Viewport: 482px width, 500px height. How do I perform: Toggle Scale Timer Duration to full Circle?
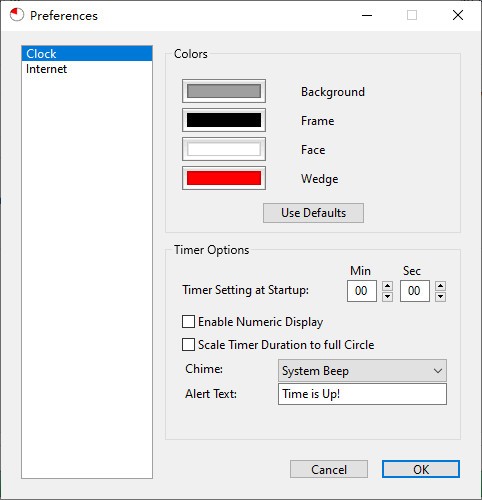[188, 344]
